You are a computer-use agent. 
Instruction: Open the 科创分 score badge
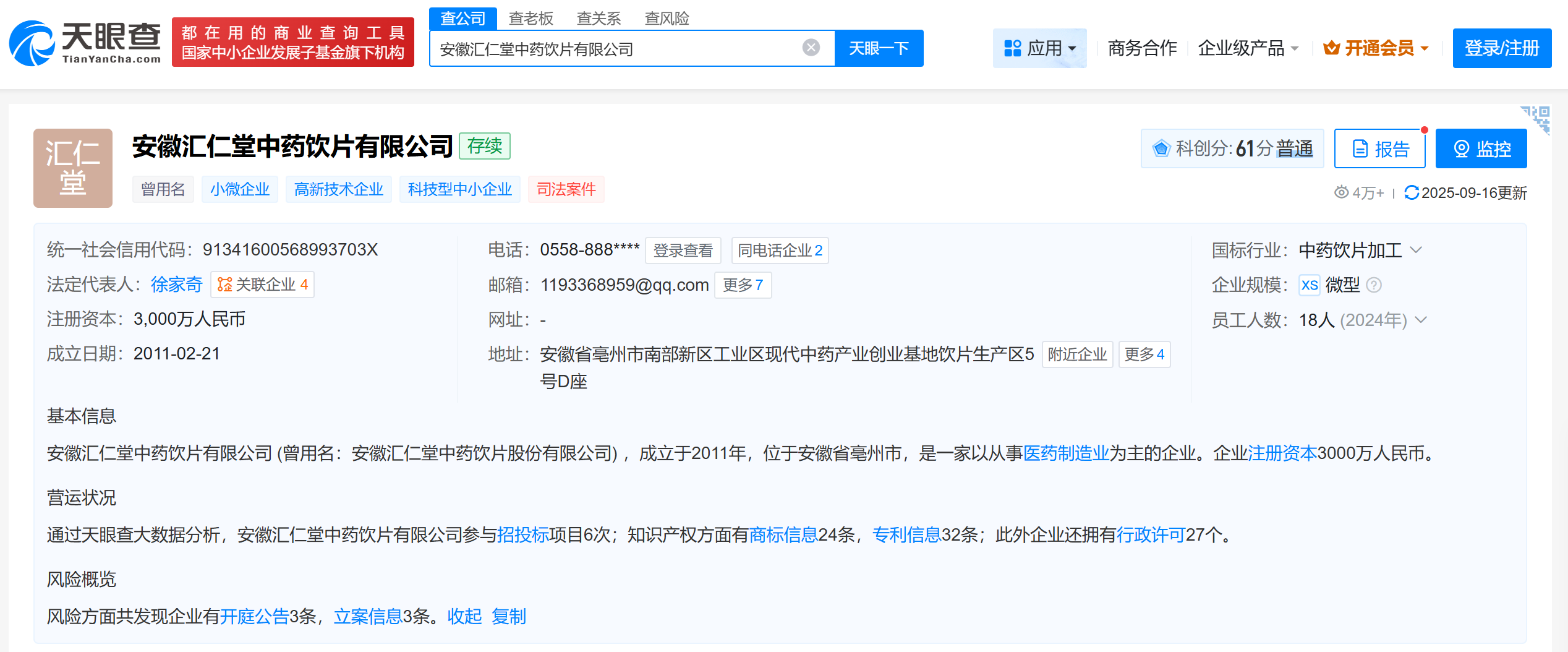point(1232,148)
